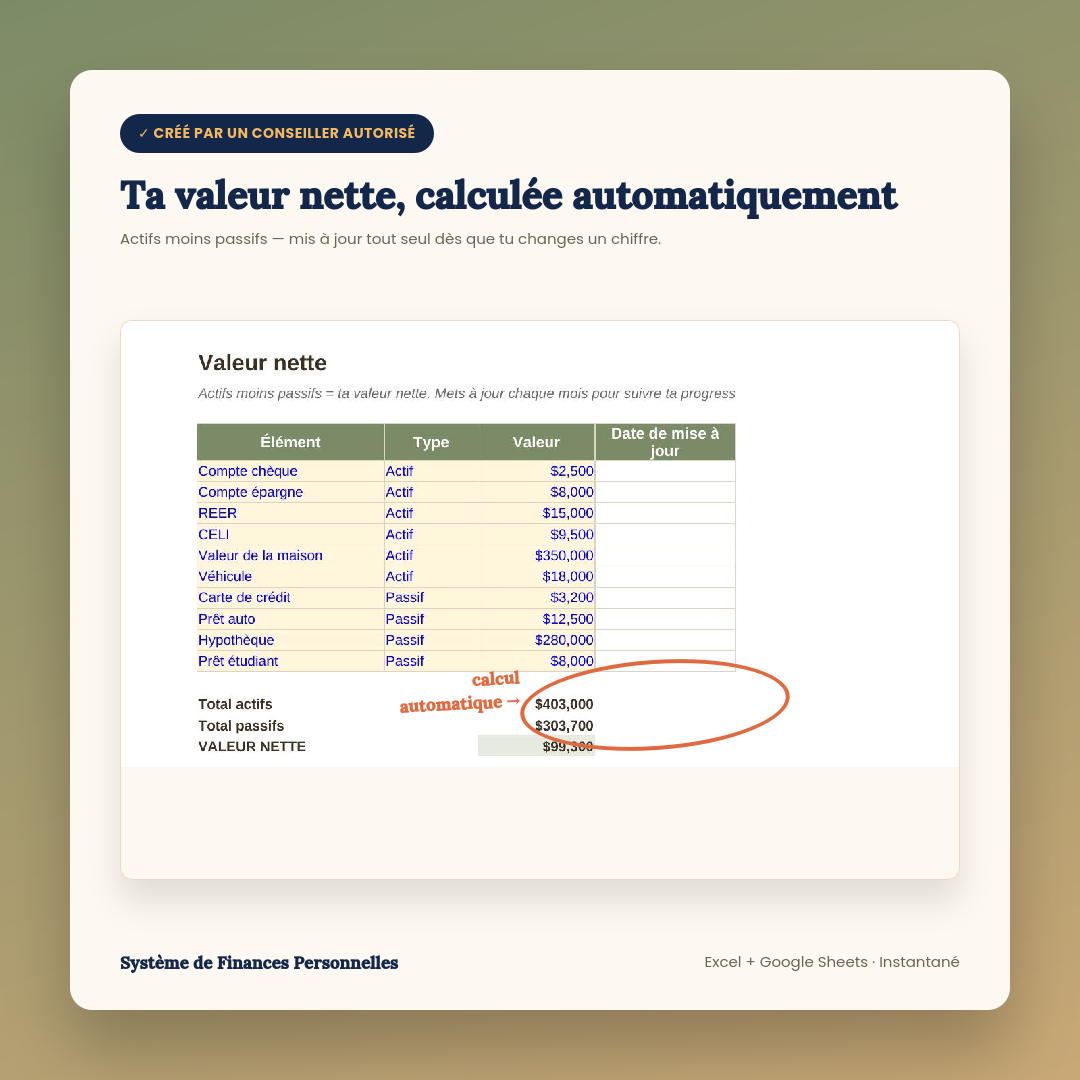Click the "Total passifs" label

(x=240, y=726)
